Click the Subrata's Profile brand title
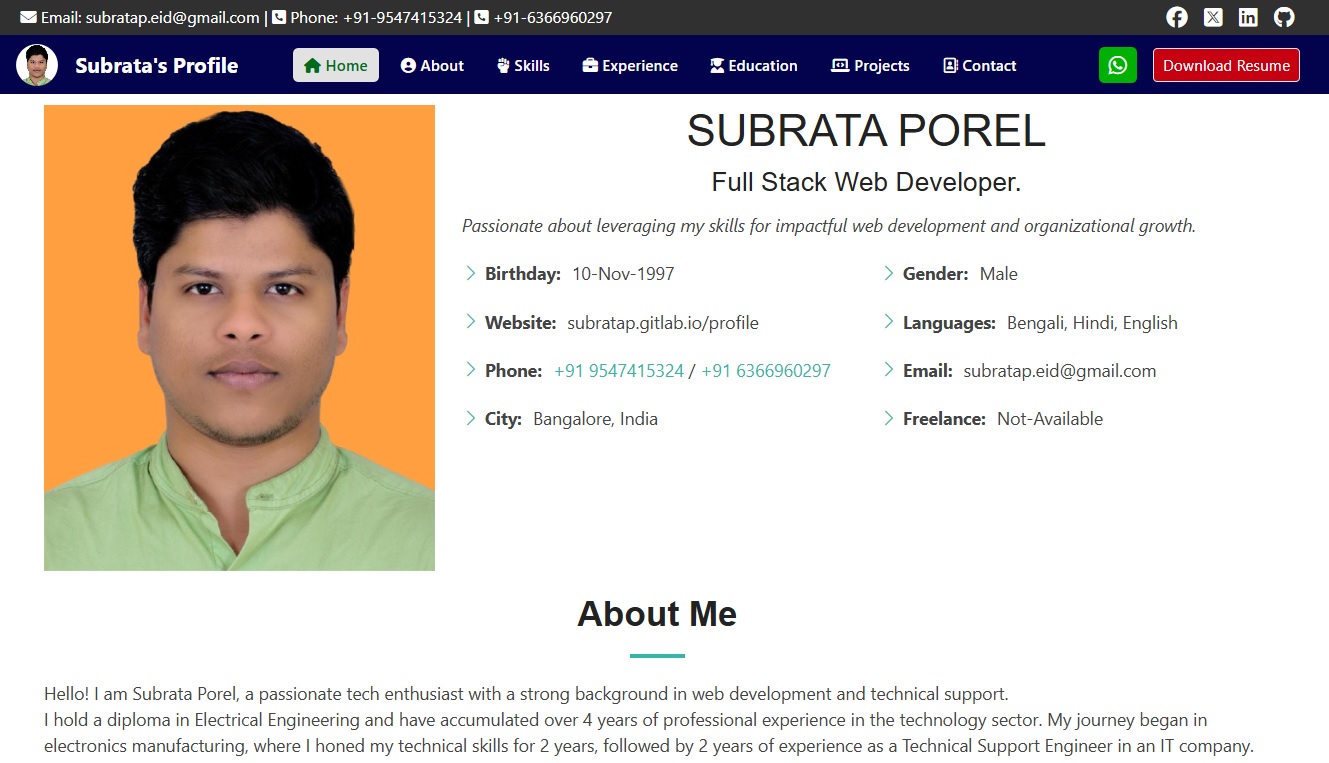 [156, 65]
